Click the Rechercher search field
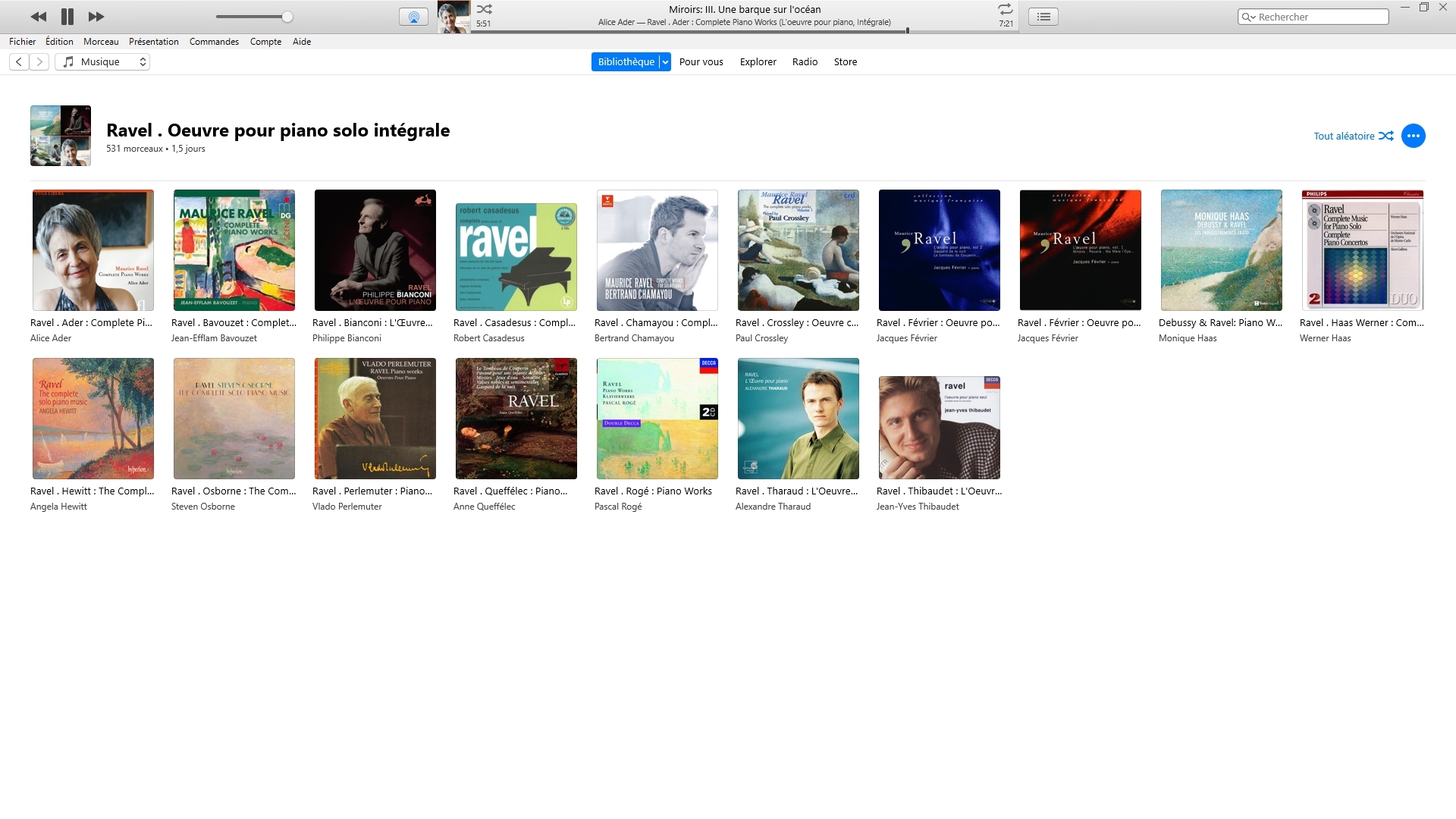 pos(1313,17)
